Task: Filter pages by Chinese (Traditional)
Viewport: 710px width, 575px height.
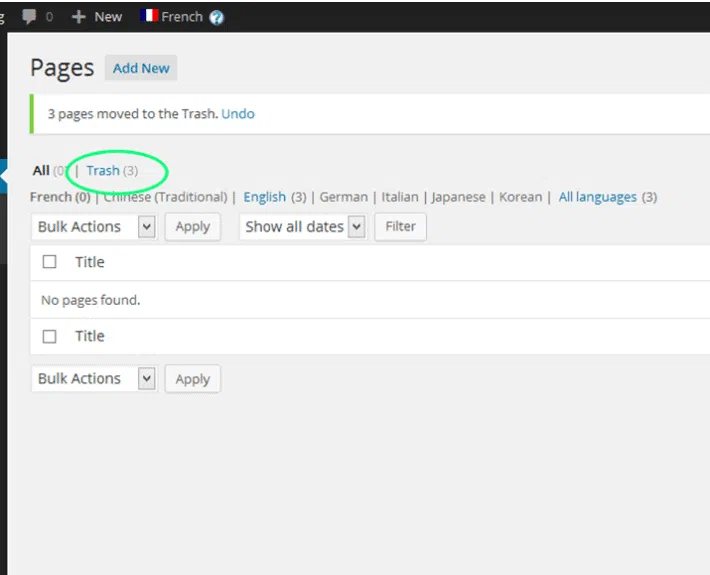Action: 166,197
